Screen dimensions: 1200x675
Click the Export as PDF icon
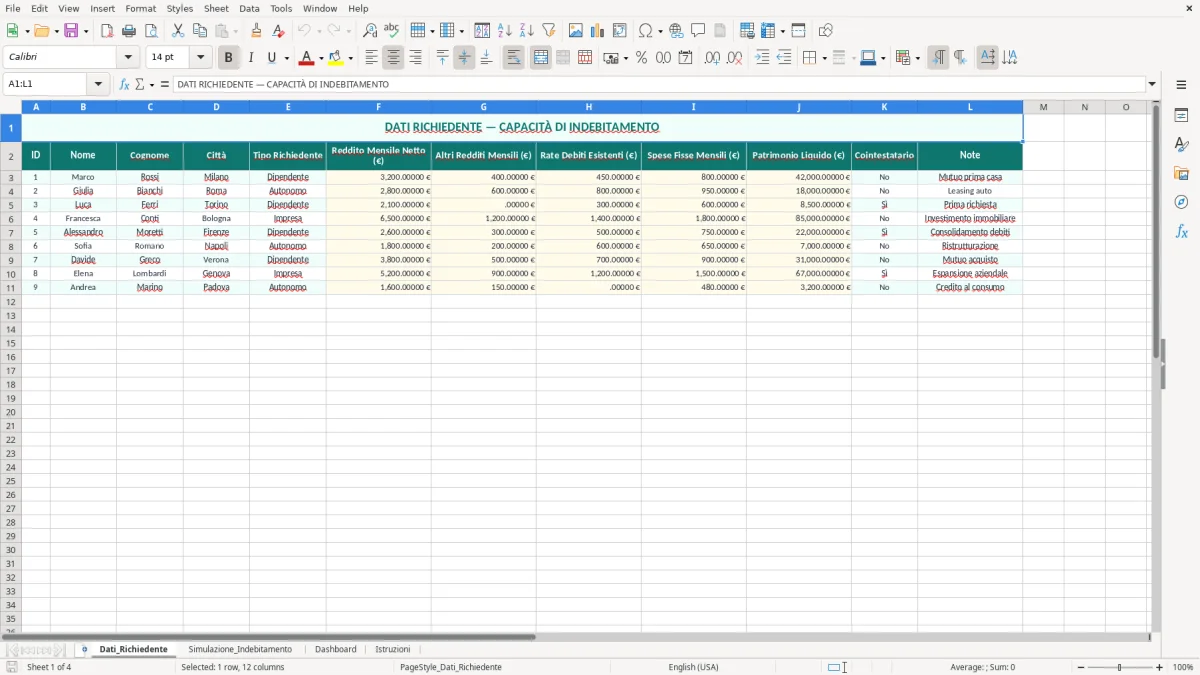pyautogui.click(x=107, y=31)
